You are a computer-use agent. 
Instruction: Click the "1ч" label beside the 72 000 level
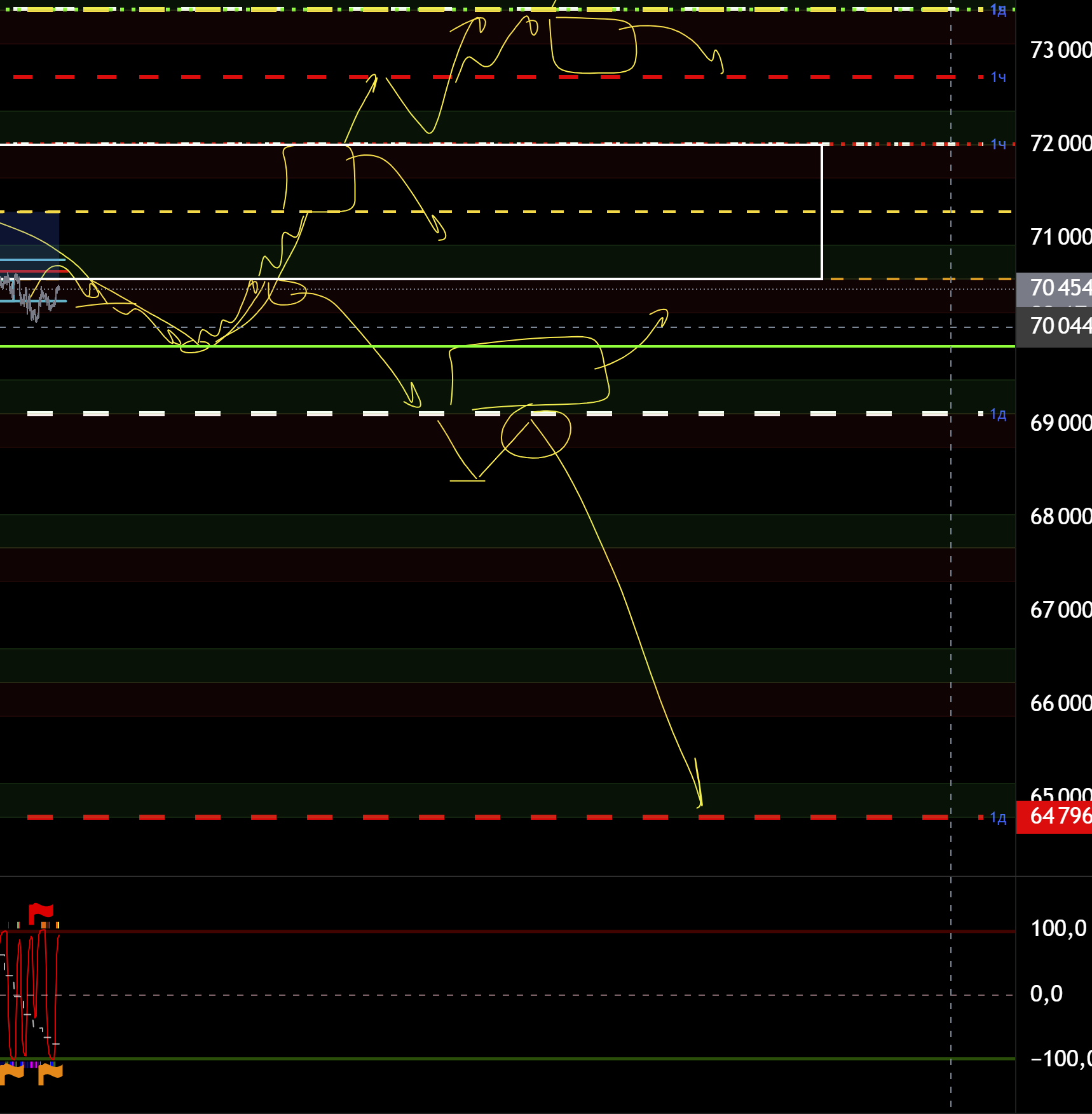998,144
